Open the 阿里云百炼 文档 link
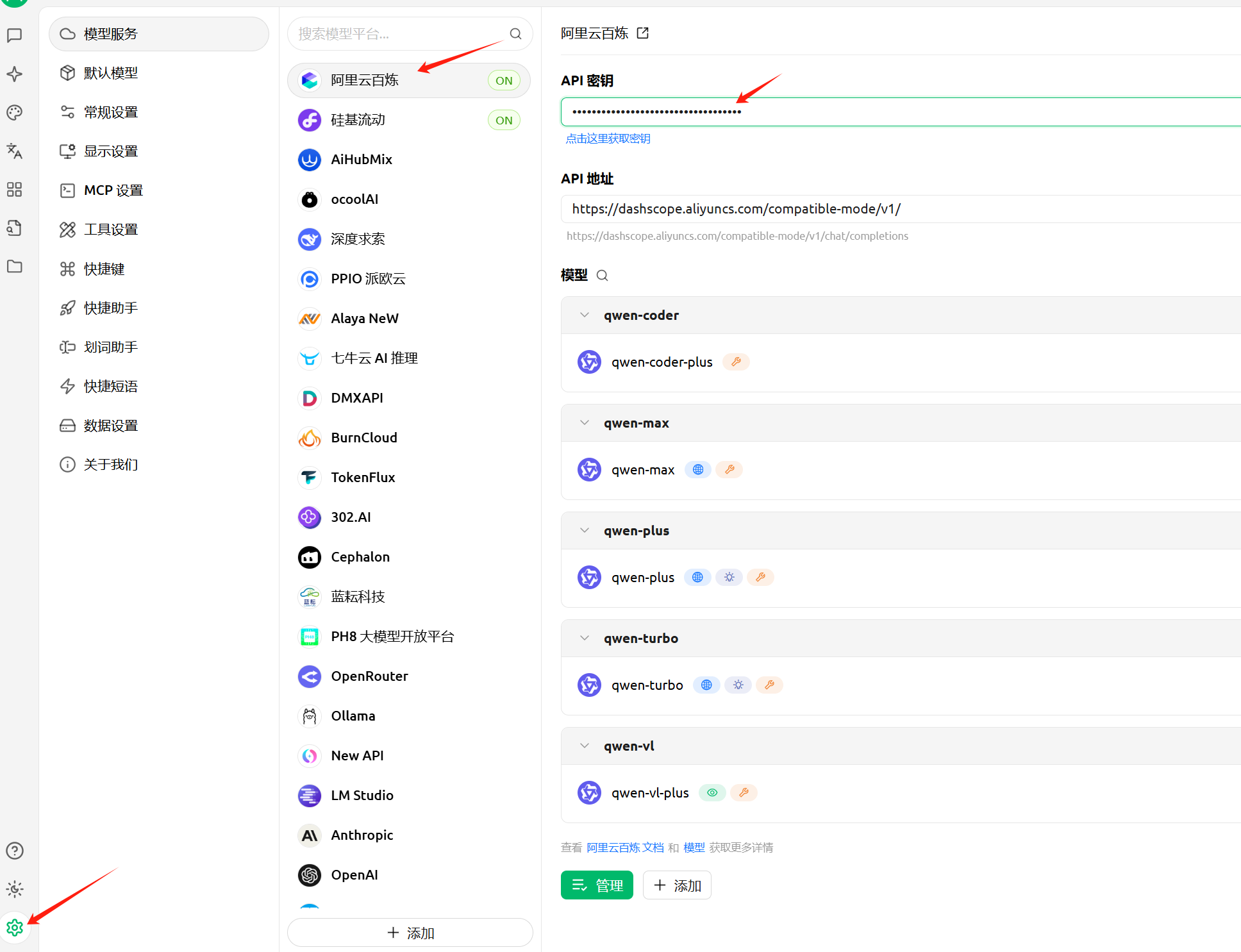Image resolution: width=1241 pixels, height=952 pixels. coord(626,848)
